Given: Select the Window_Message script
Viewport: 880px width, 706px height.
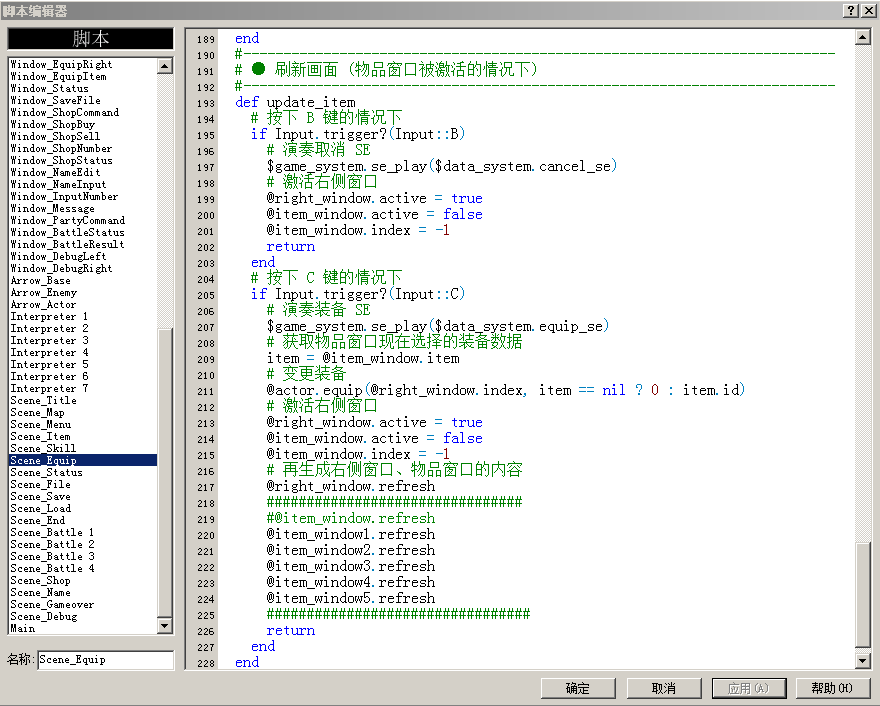Looking at the screenshot, I should click(x=82, y=208).
